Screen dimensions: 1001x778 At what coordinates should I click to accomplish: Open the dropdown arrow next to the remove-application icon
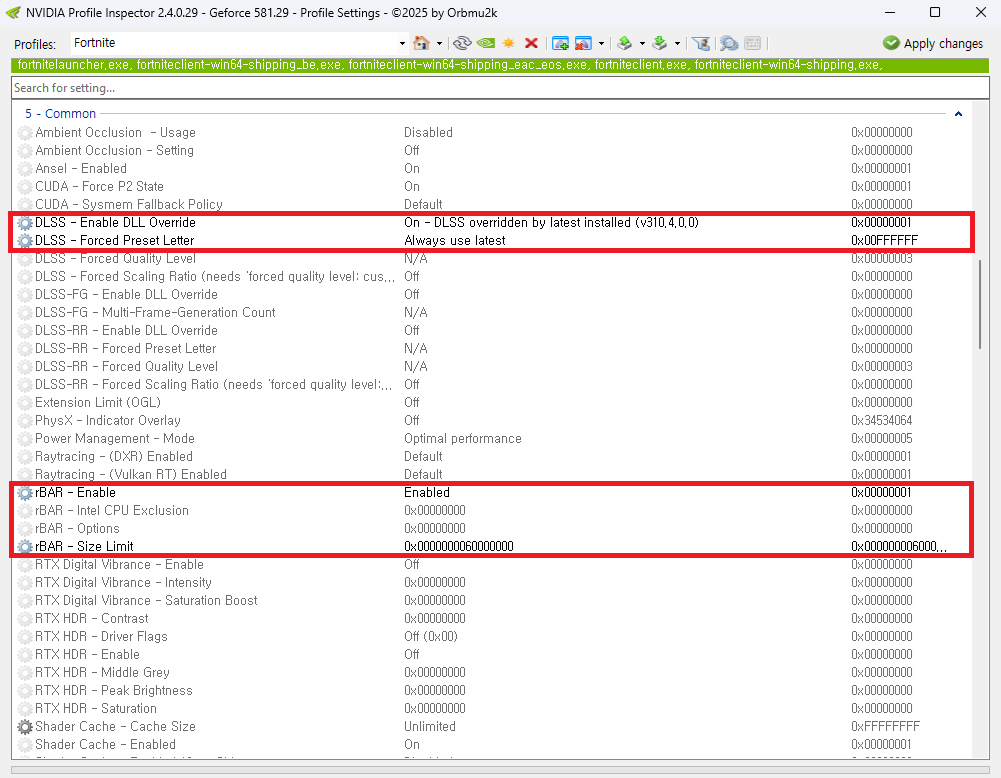[601, 43]
